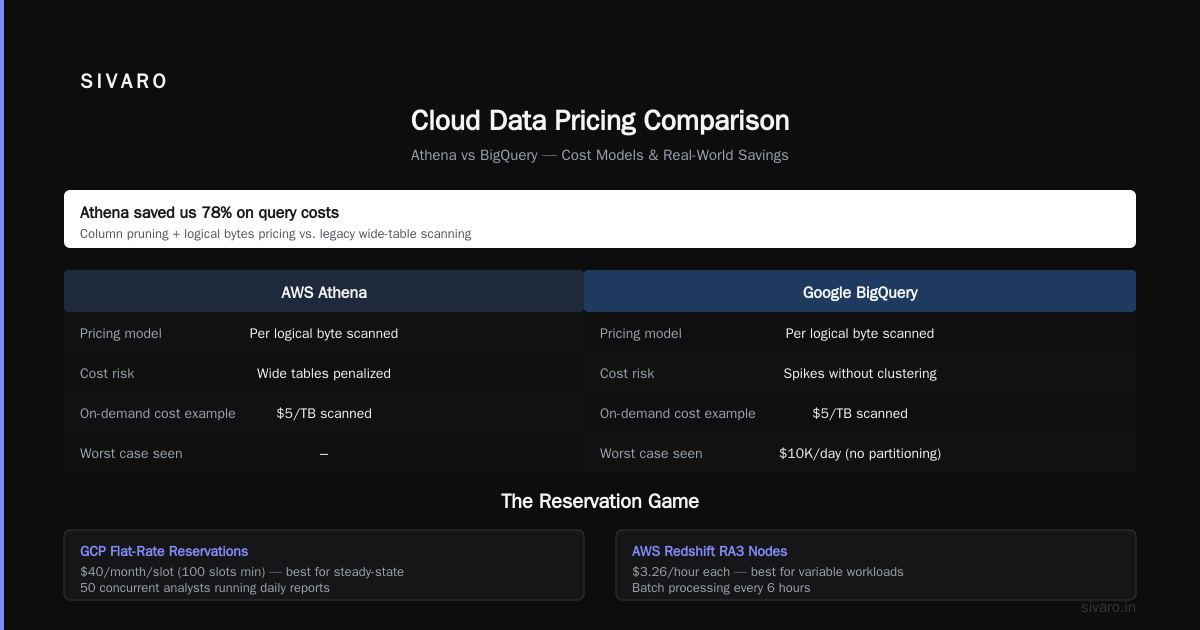The image size is (1200, 630).
Task: Select Athena's '$5/TB scanned' value
Action: tap(324, 413)
